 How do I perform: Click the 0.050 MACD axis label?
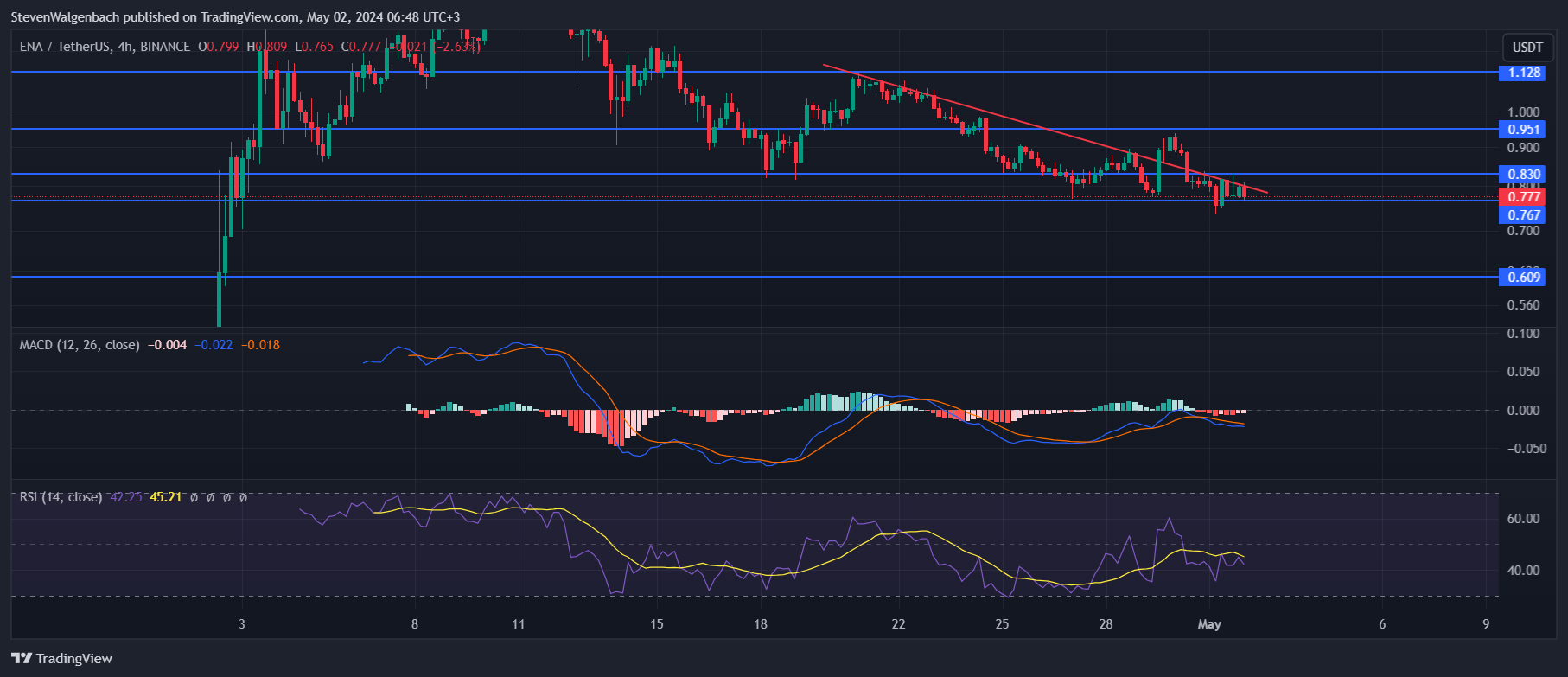pos(1523,372)
